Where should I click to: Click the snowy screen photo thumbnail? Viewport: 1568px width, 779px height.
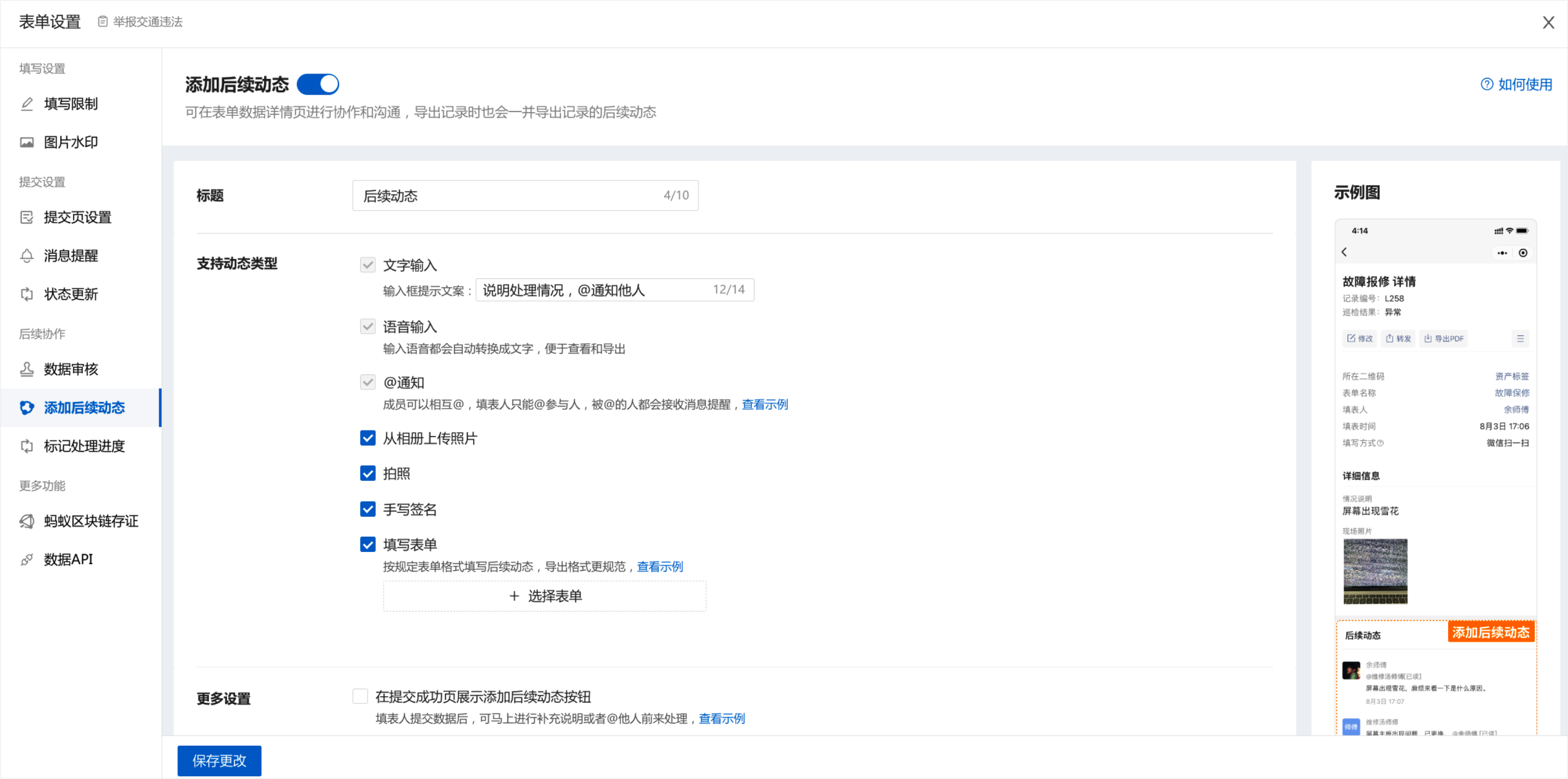(x=1376, y=571)
